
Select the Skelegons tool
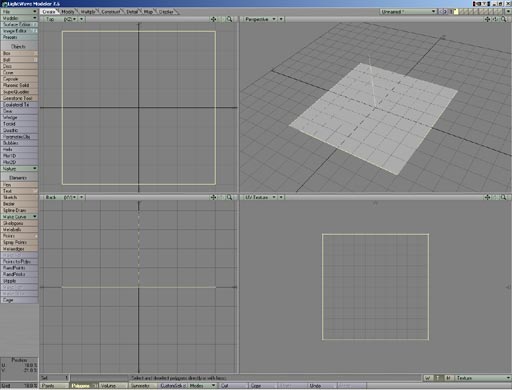[19, 223]
